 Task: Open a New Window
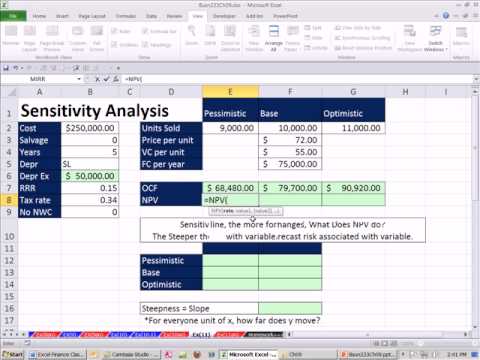tap(254, 37)
